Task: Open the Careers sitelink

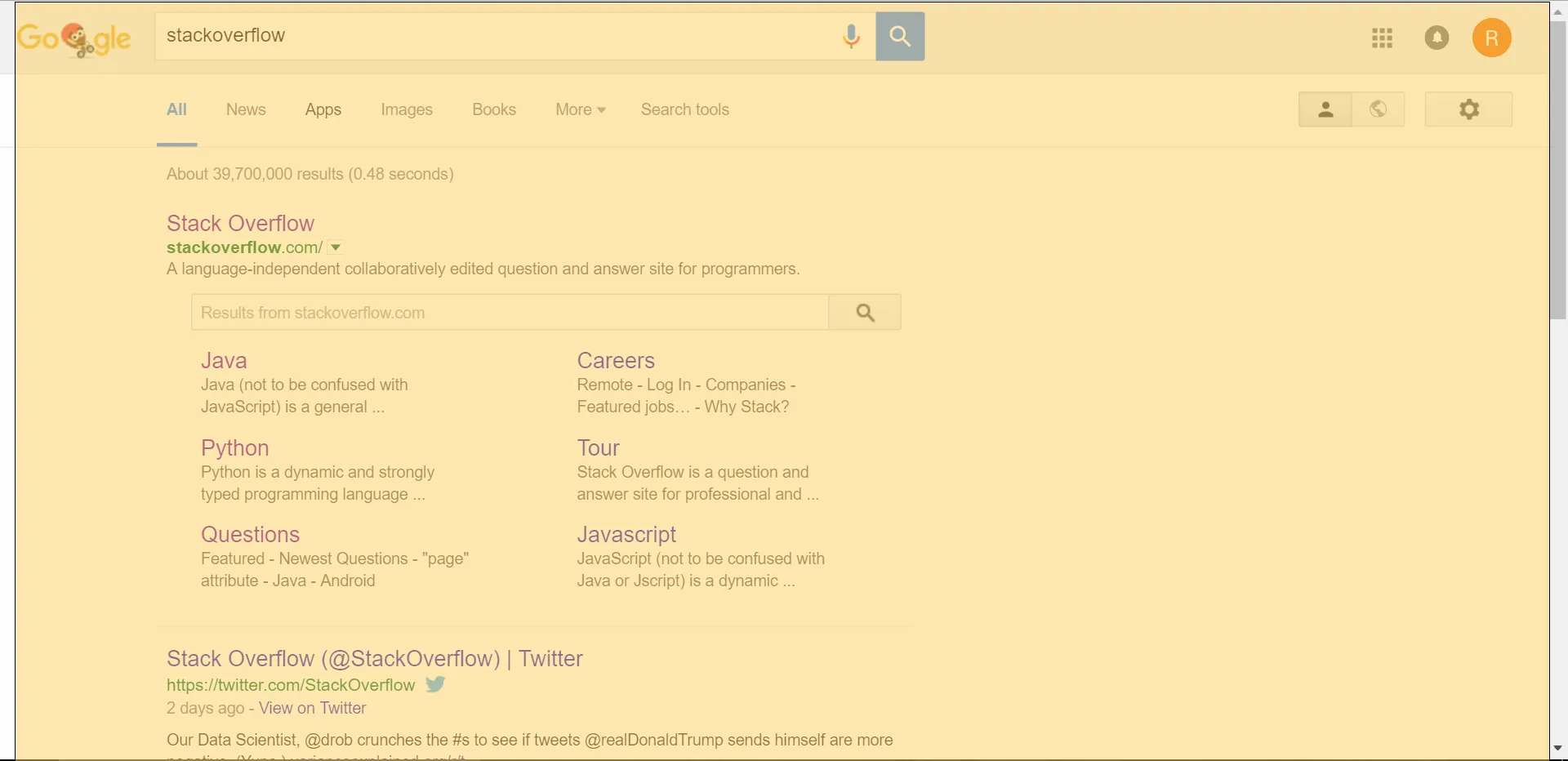Action: click(x=616, y=360)
